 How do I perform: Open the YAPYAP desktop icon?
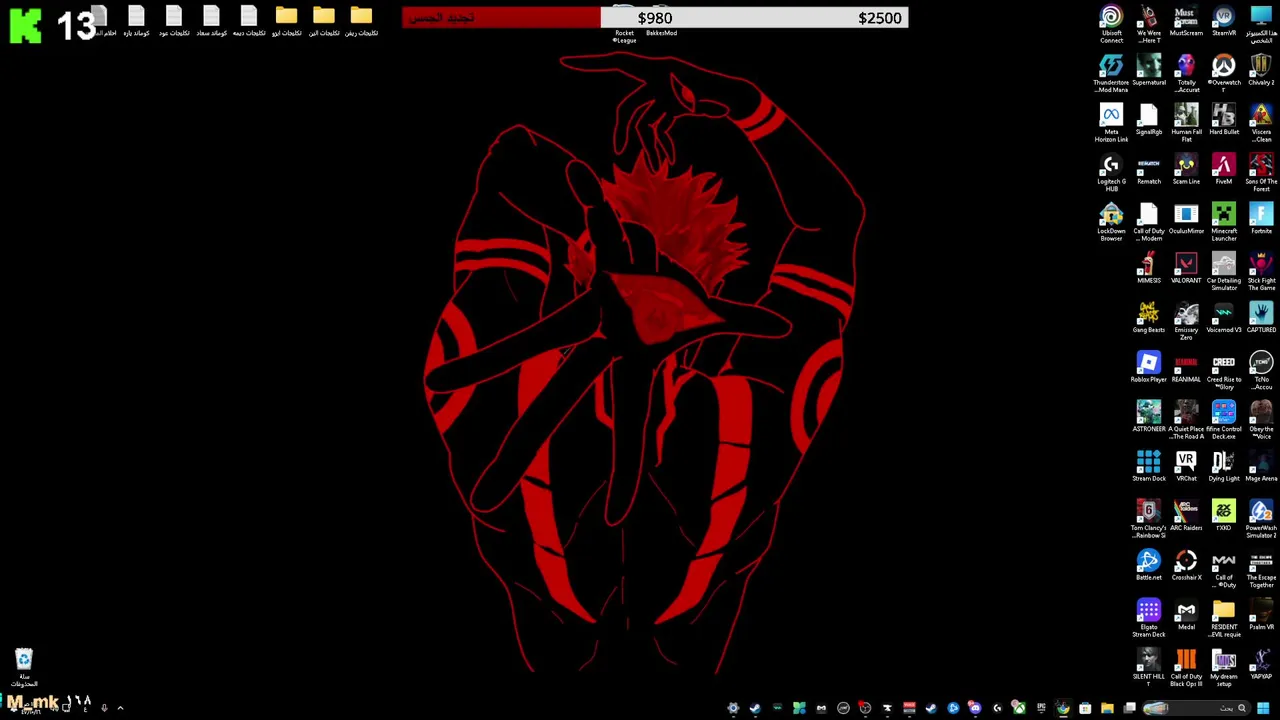click(1260, 665)
